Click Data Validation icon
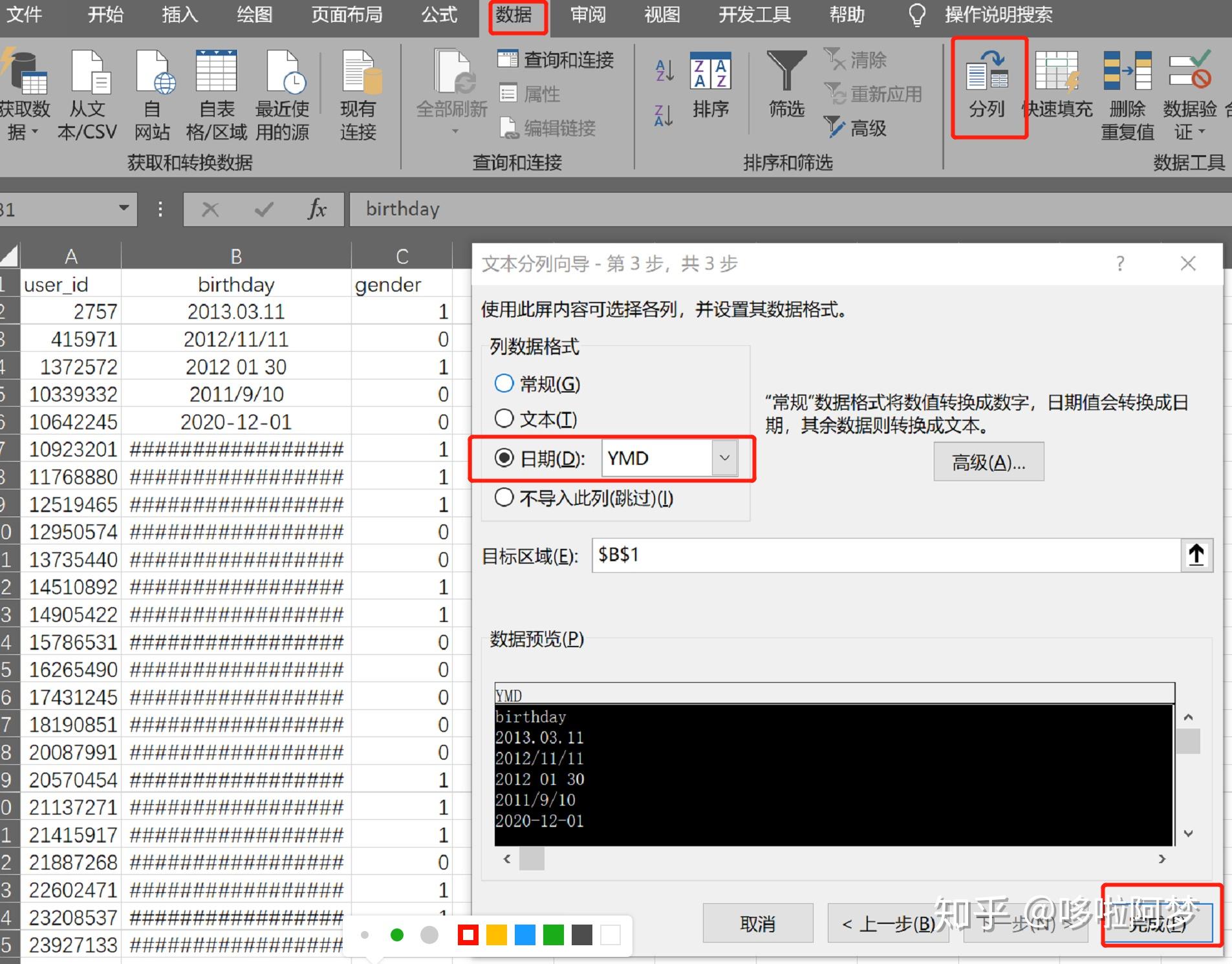The width and height of the screenshot is (1232, 964). pos(1190,70)
